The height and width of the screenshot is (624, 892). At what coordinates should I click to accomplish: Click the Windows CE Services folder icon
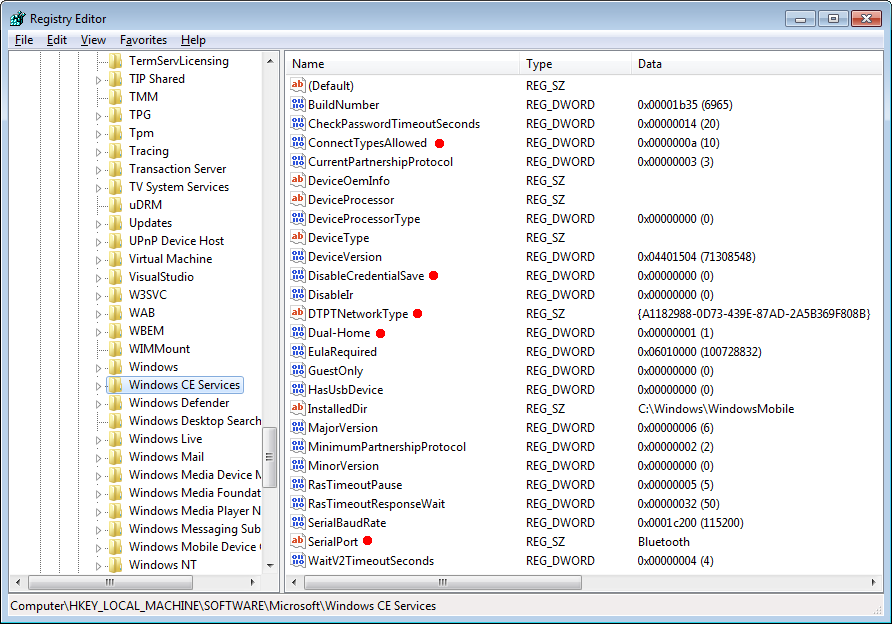coord(115,385)
